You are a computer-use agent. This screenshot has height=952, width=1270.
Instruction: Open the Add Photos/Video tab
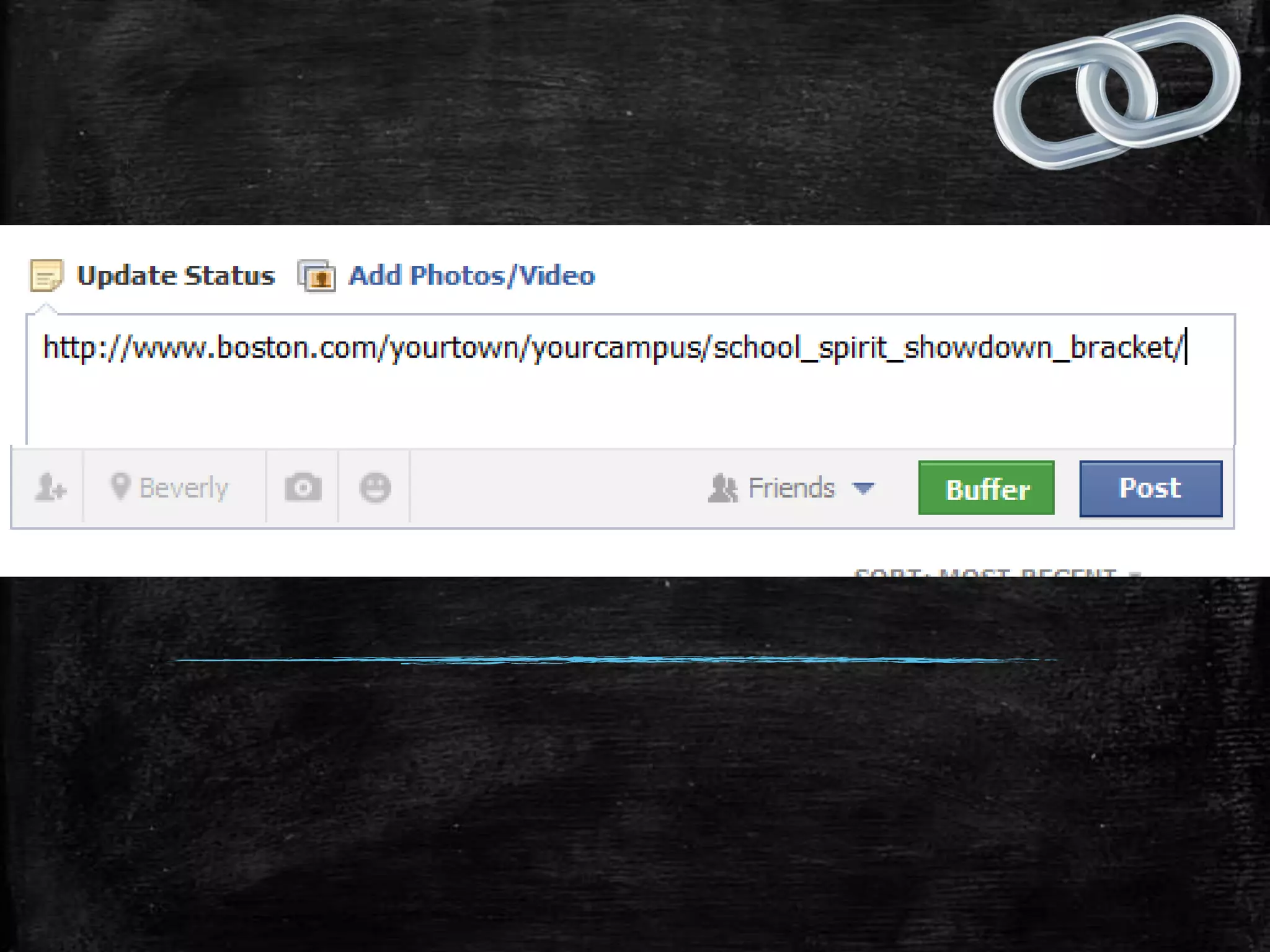coord(472,276)
